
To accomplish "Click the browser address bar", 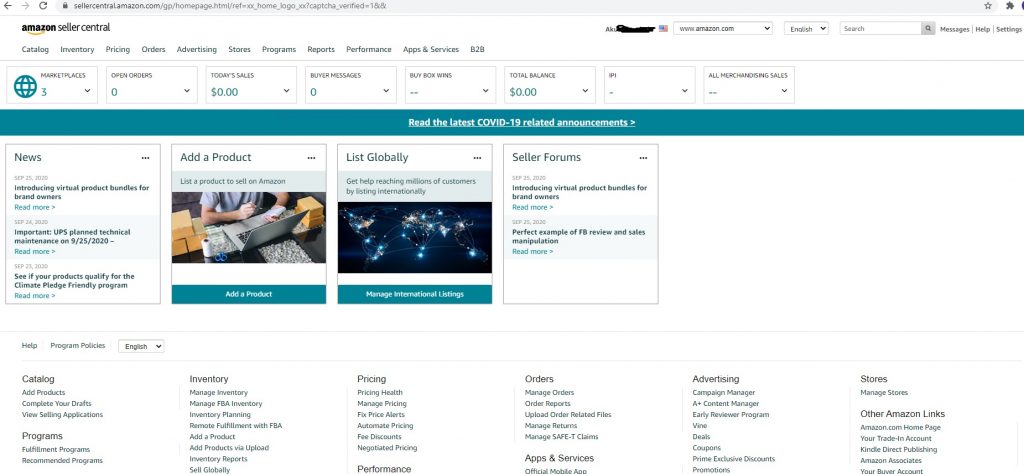I will click(516, 5).
